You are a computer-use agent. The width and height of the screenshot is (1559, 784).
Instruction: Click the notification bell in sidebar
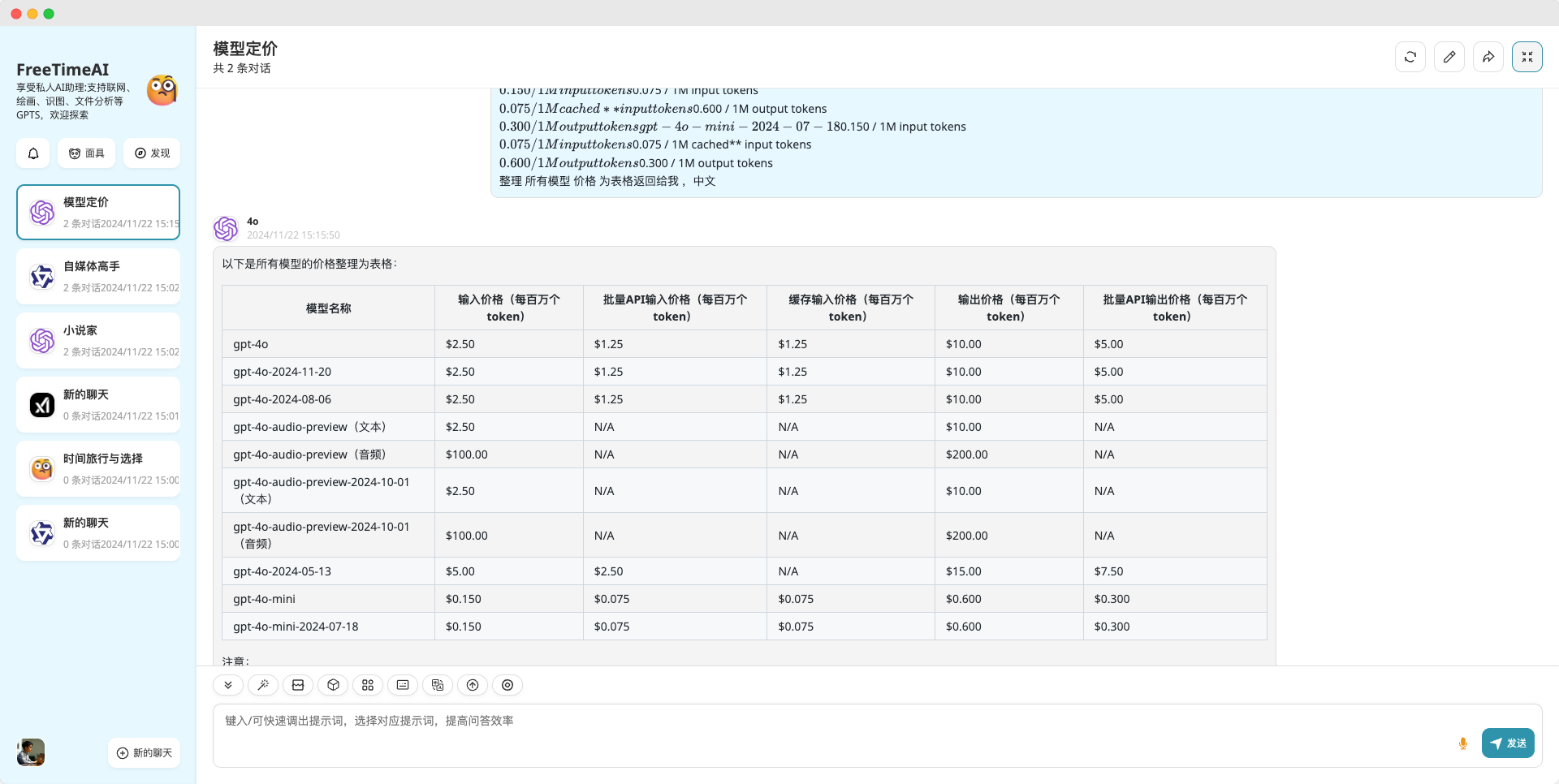[33, 153]
